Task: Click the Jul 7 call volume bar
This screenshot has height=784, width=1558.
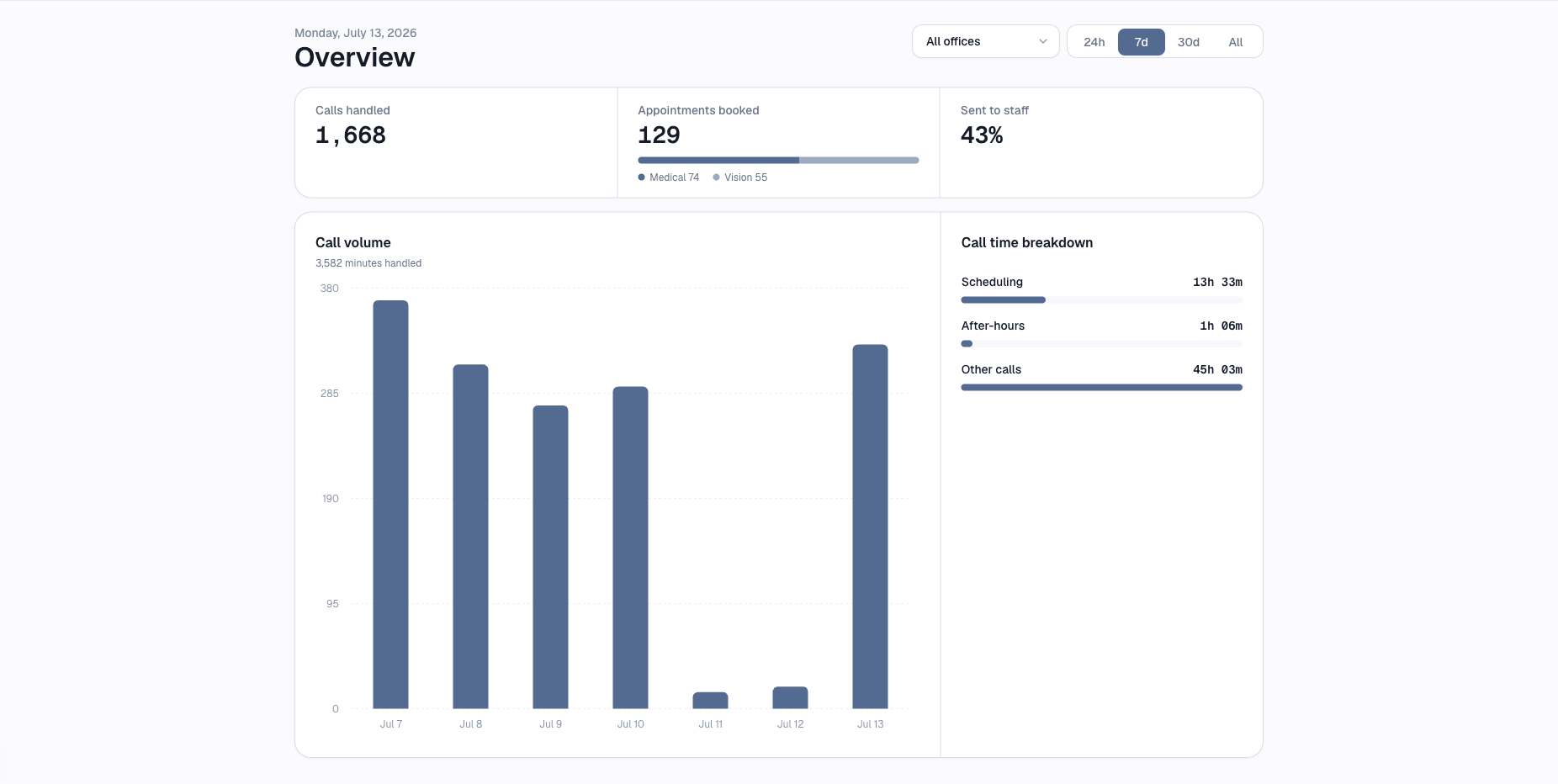Action: click(x=390, y=505)
